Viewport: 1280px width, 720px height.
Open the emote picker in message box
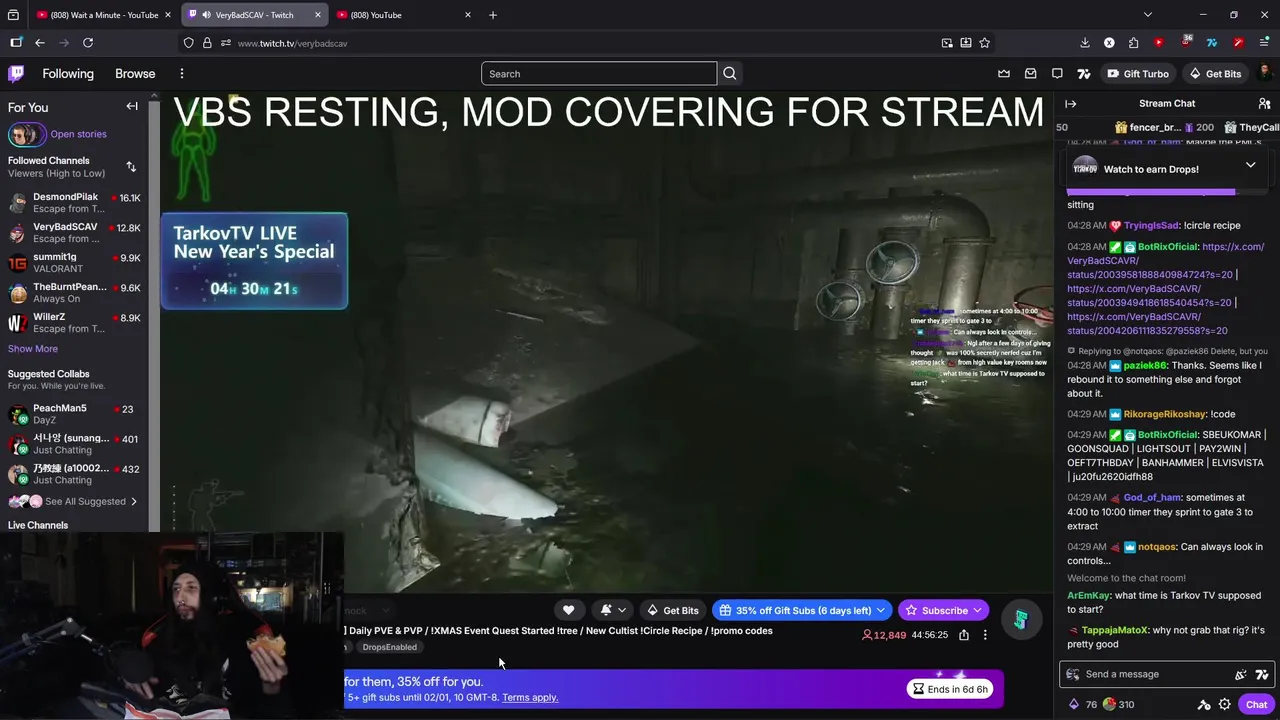click(1241, 674)
